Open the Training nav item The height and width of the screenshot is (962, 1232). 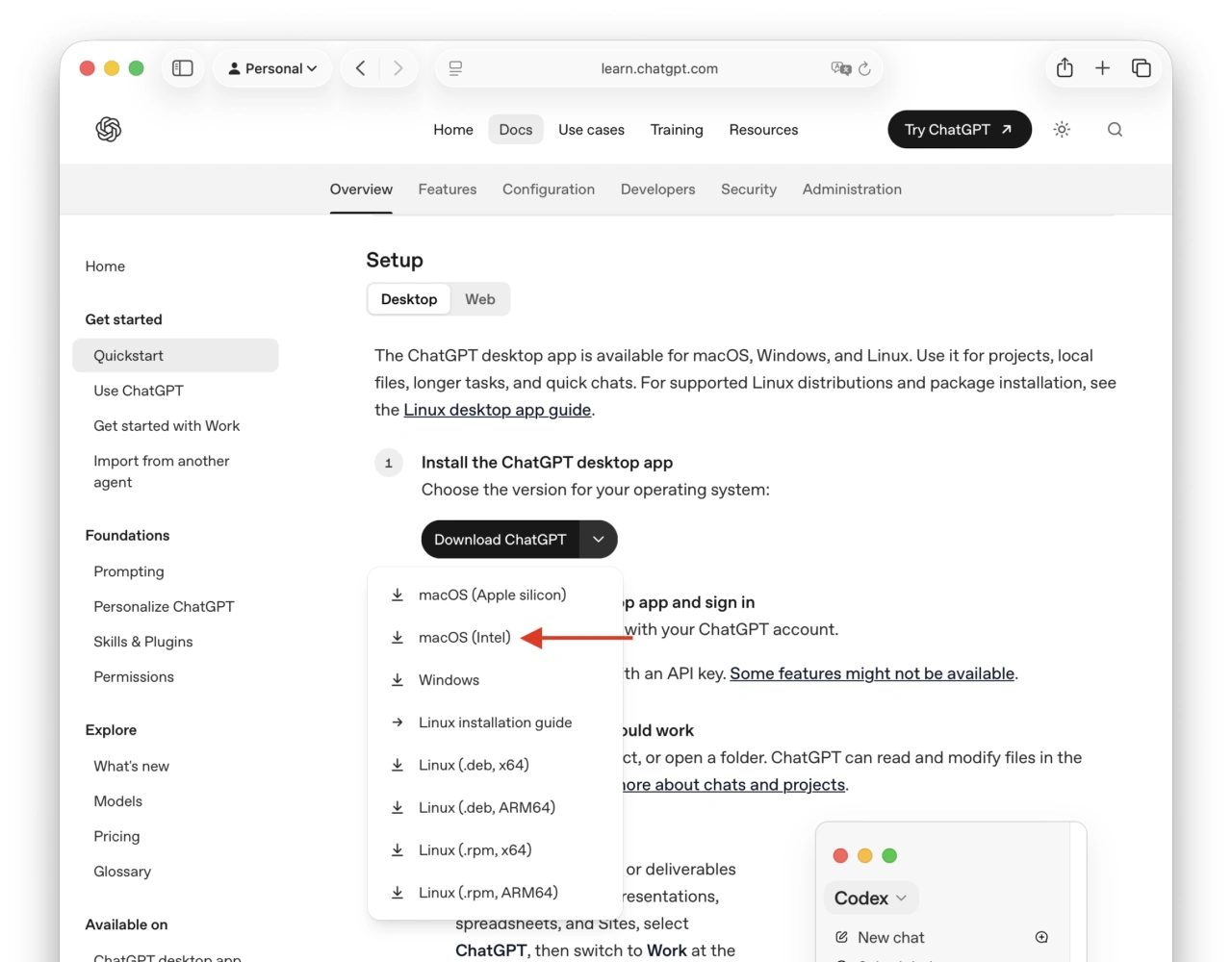coord(677,130)
